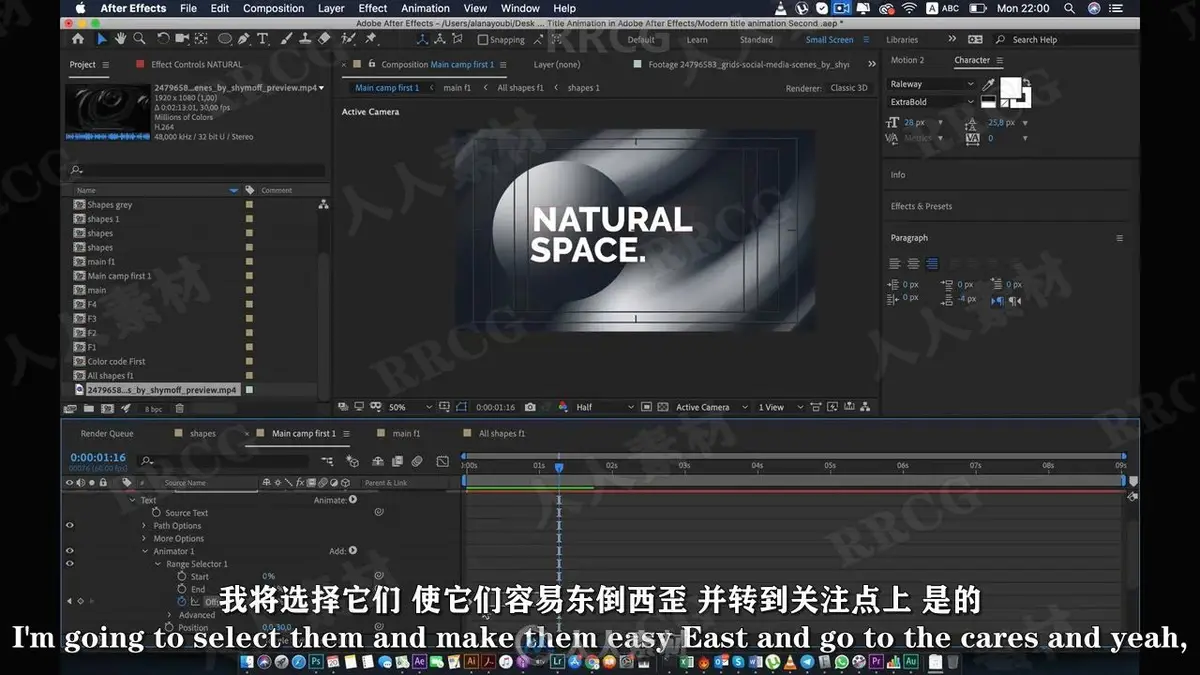
Task: Select 'Color code First' in Project list
Action: click(116, 362)
